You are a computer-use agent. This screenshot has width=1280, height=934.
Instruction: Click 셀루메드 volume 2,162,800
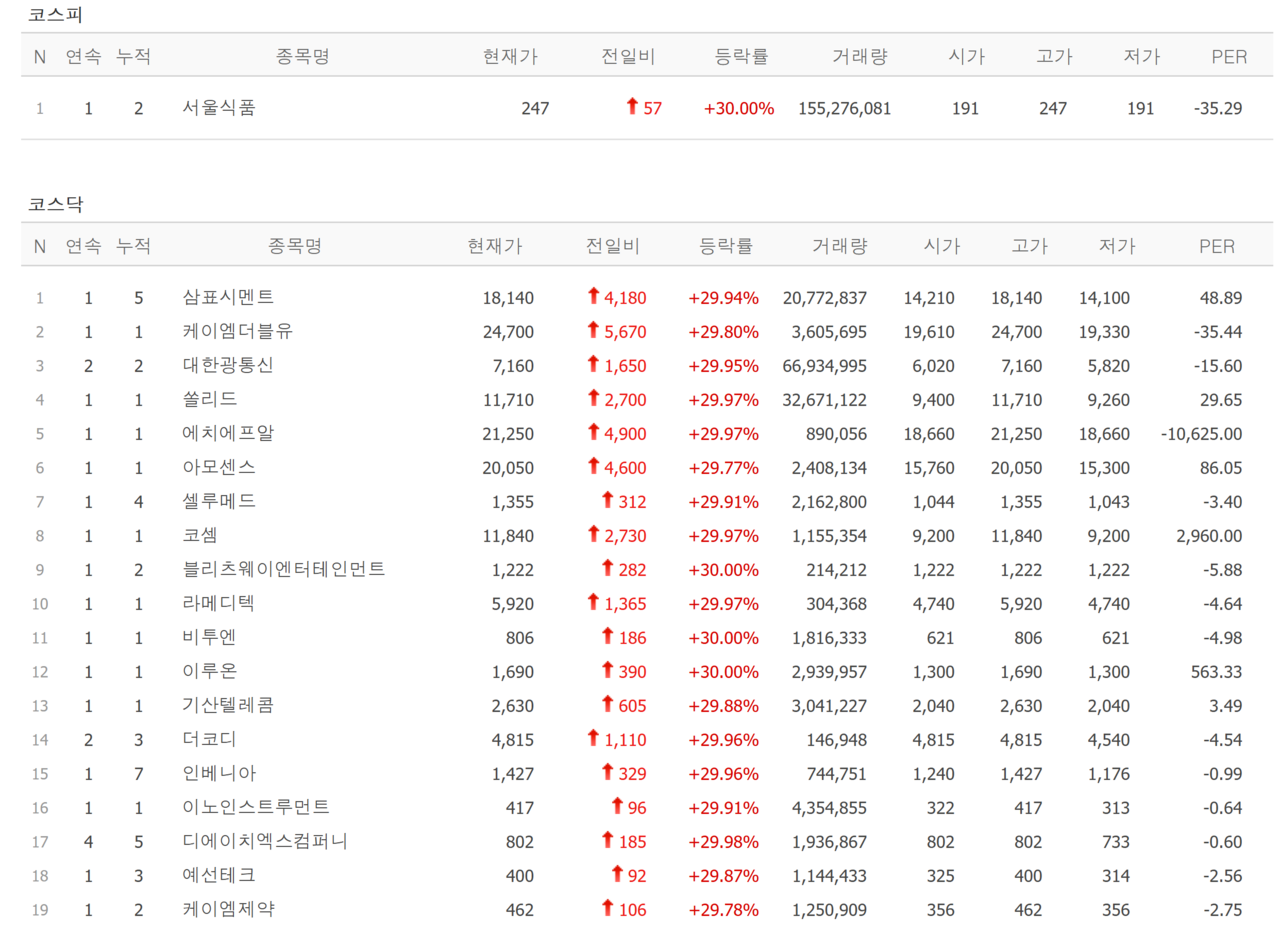(829, 501)
